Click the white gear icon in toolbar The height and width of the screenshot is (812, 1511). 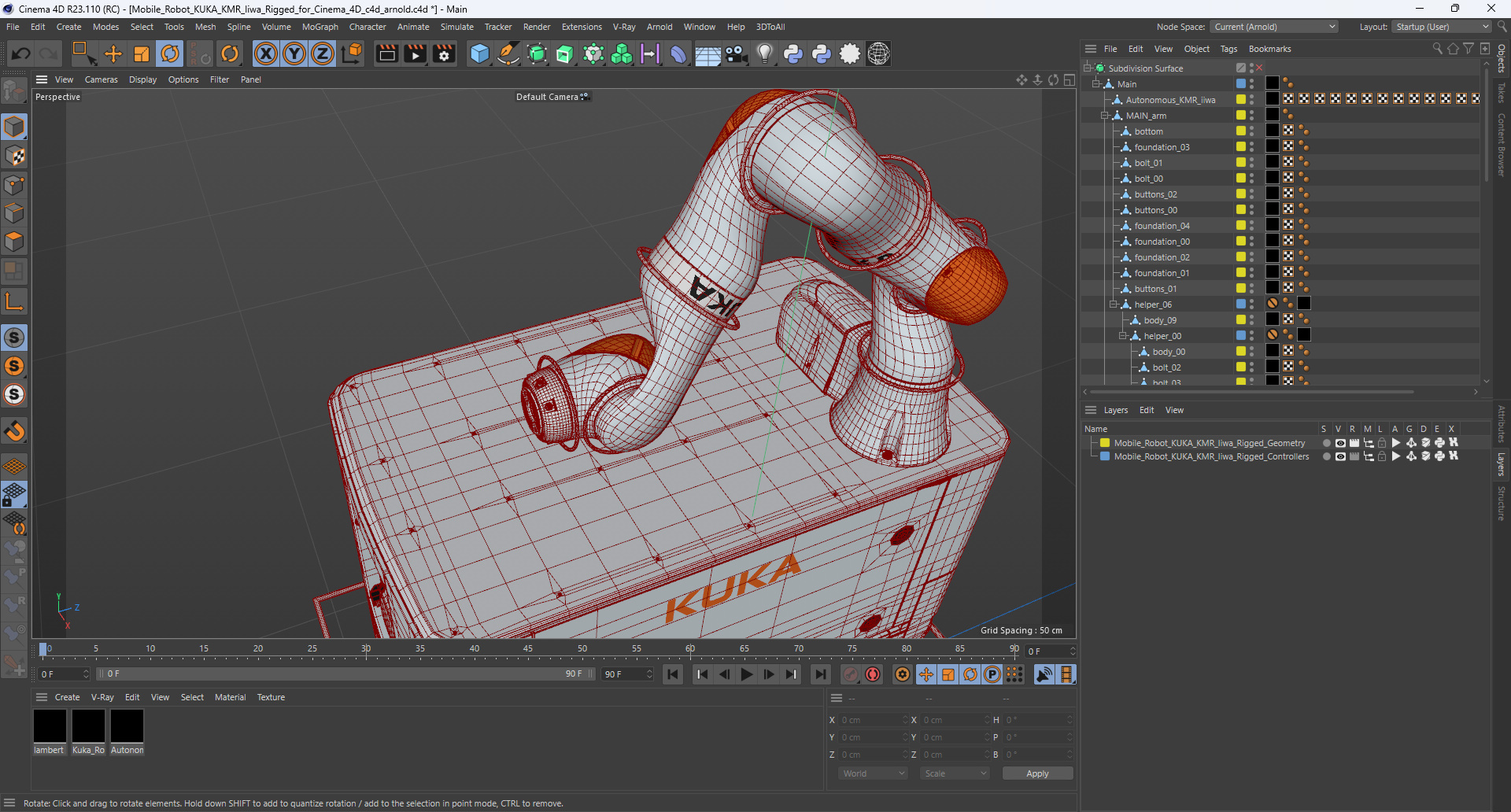point(850,54)
